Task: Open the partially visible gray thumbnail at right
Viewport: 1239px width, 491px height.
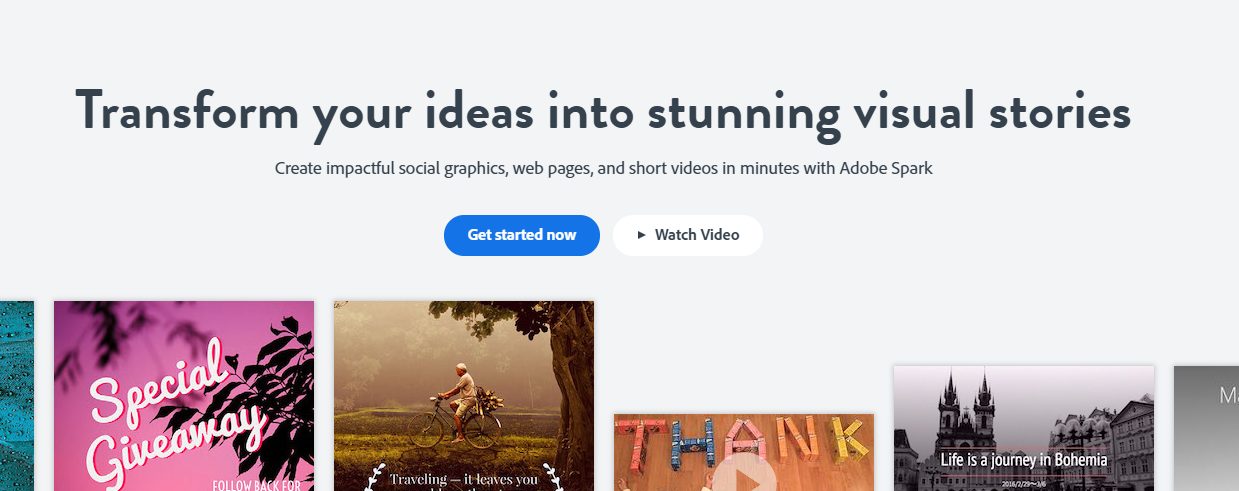Action: [x=1206, y=428]
